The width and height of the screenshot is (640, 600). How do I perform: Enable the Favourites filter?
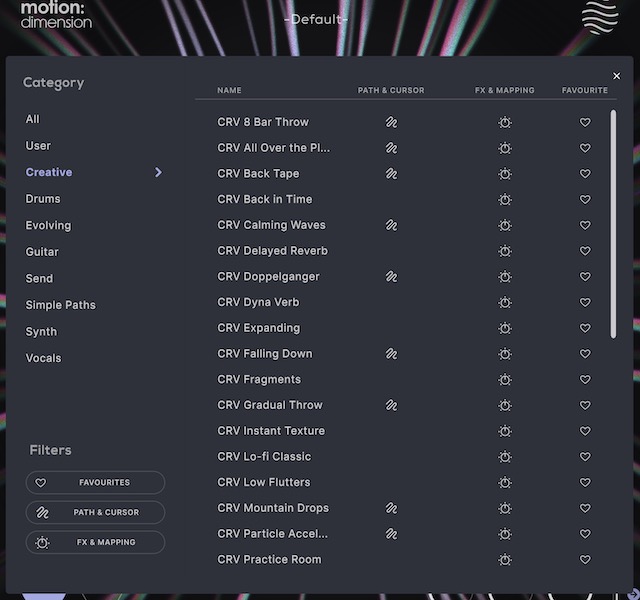pos(95,482)
